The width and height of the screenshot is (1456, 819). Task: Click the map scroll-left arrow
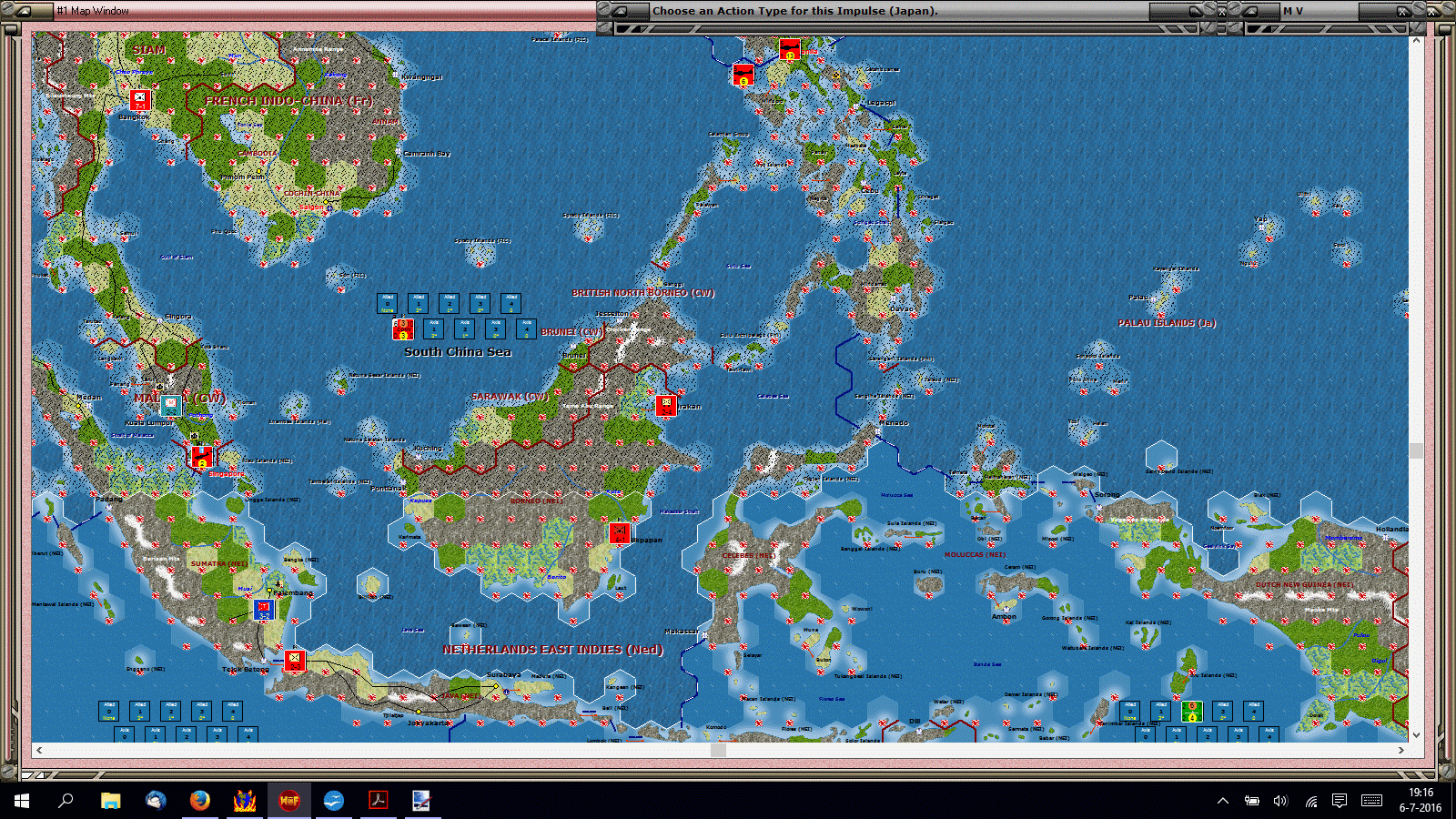point(39,750)
